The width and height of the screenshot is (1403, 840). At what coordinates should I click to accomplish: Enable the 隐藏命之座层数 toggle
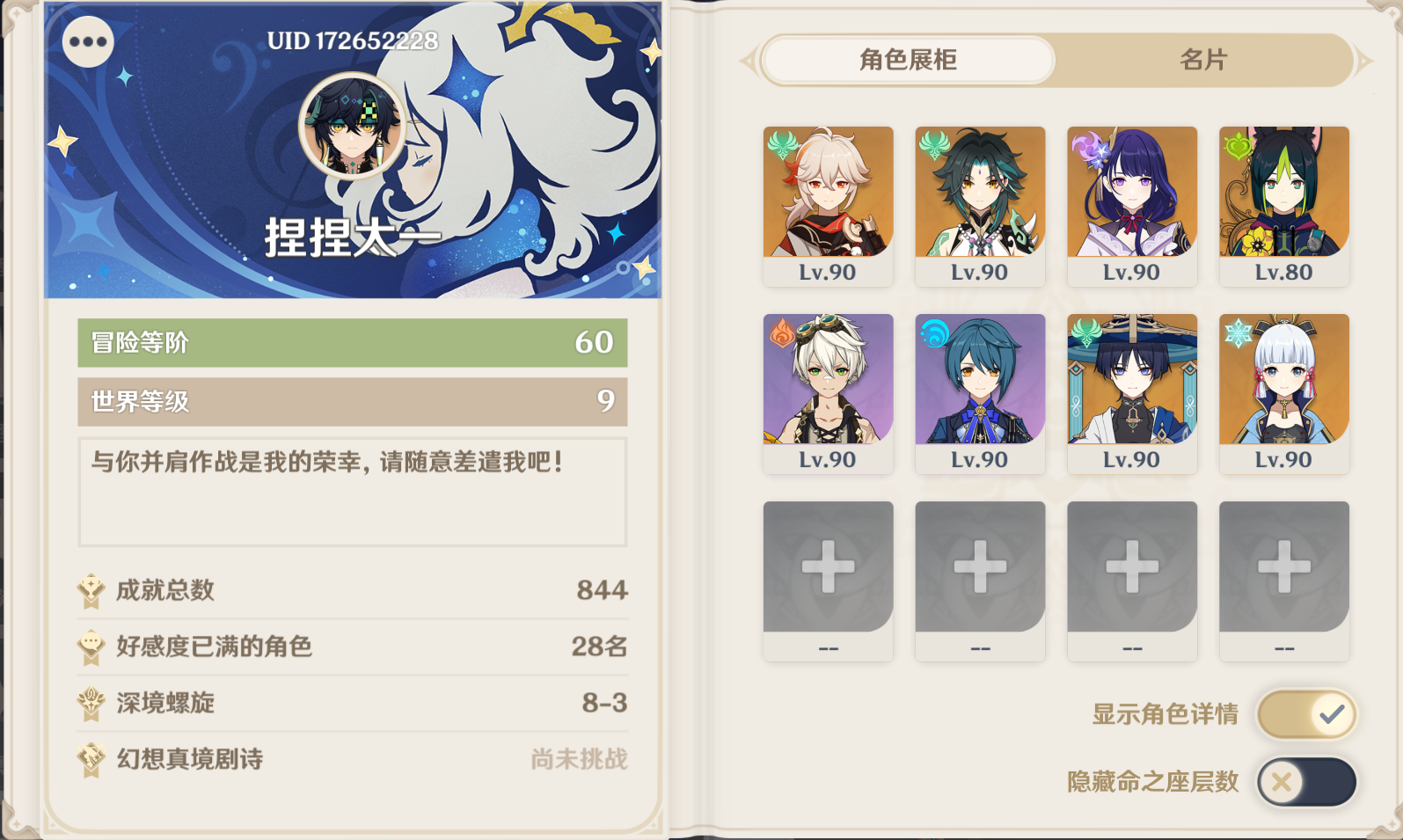pos(1306,782)
